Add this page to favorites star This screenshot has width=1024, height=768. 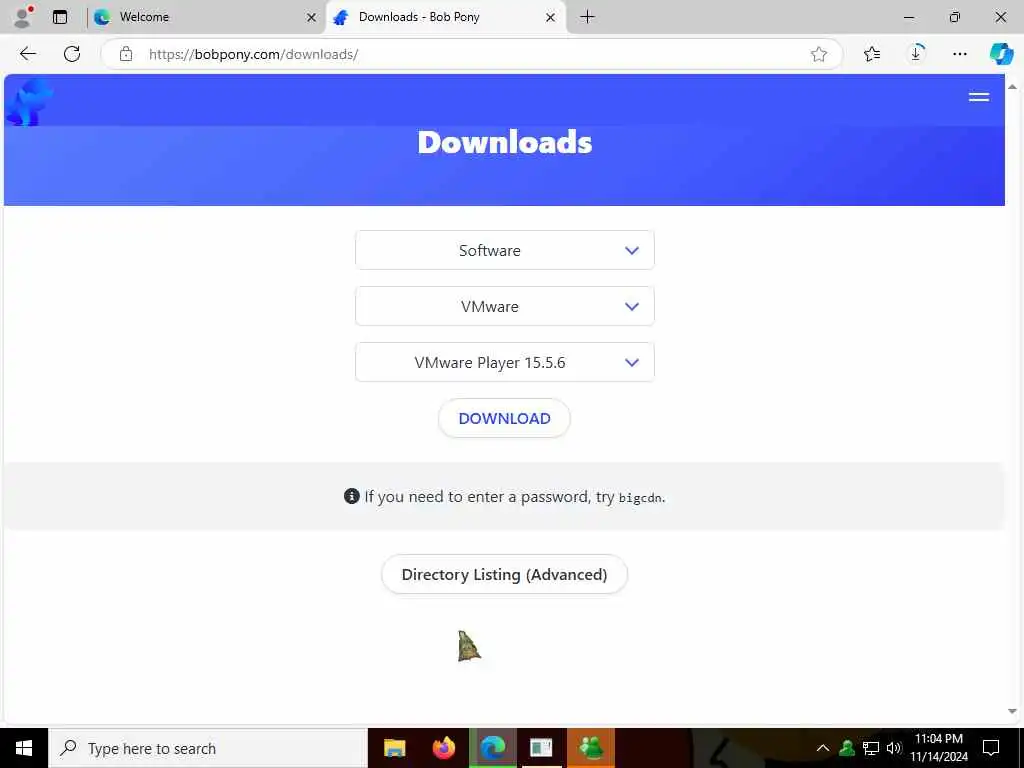point(818,54)
